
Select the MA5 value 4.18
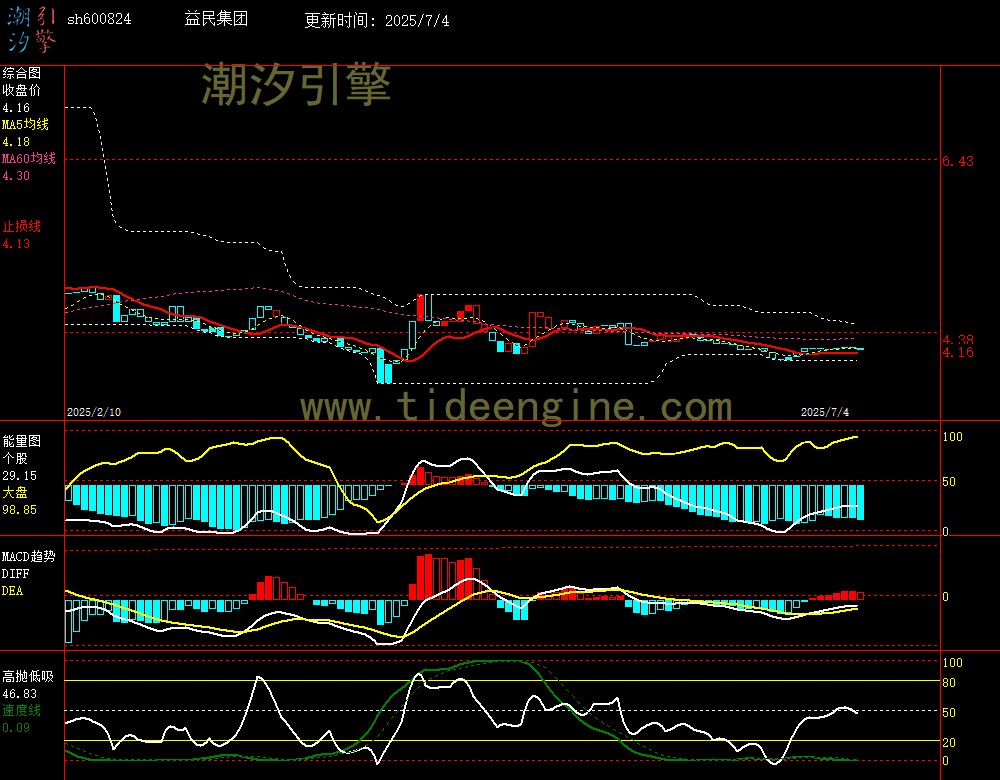point(16,142)
